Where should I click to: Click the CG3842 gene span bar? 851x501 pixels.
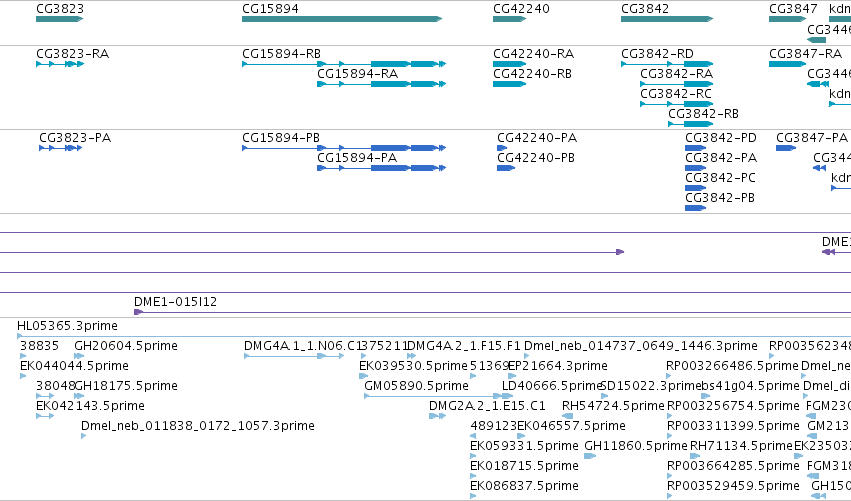pos(667,19)
